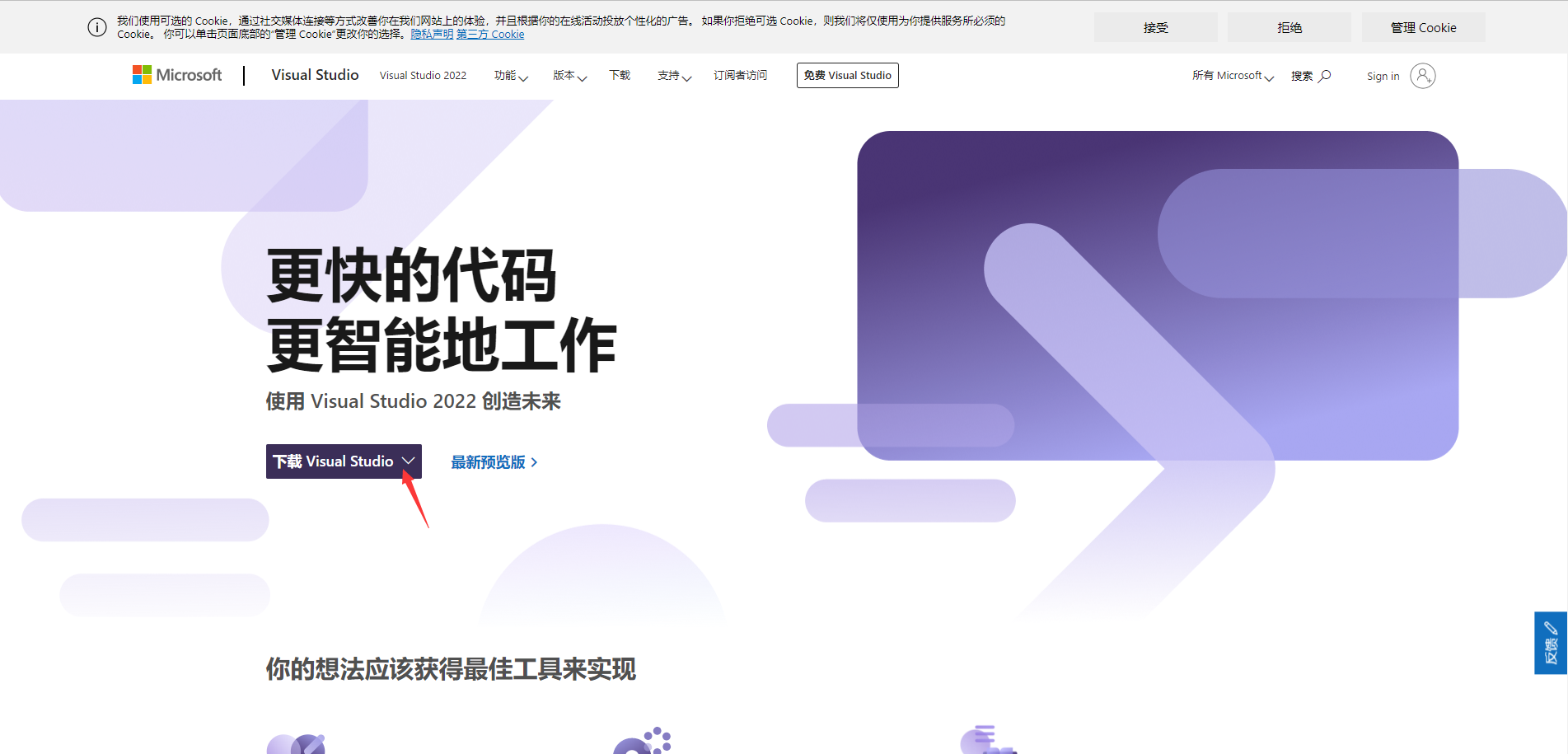Open the 订阅者访问 nav item

(x=740, y=76)
